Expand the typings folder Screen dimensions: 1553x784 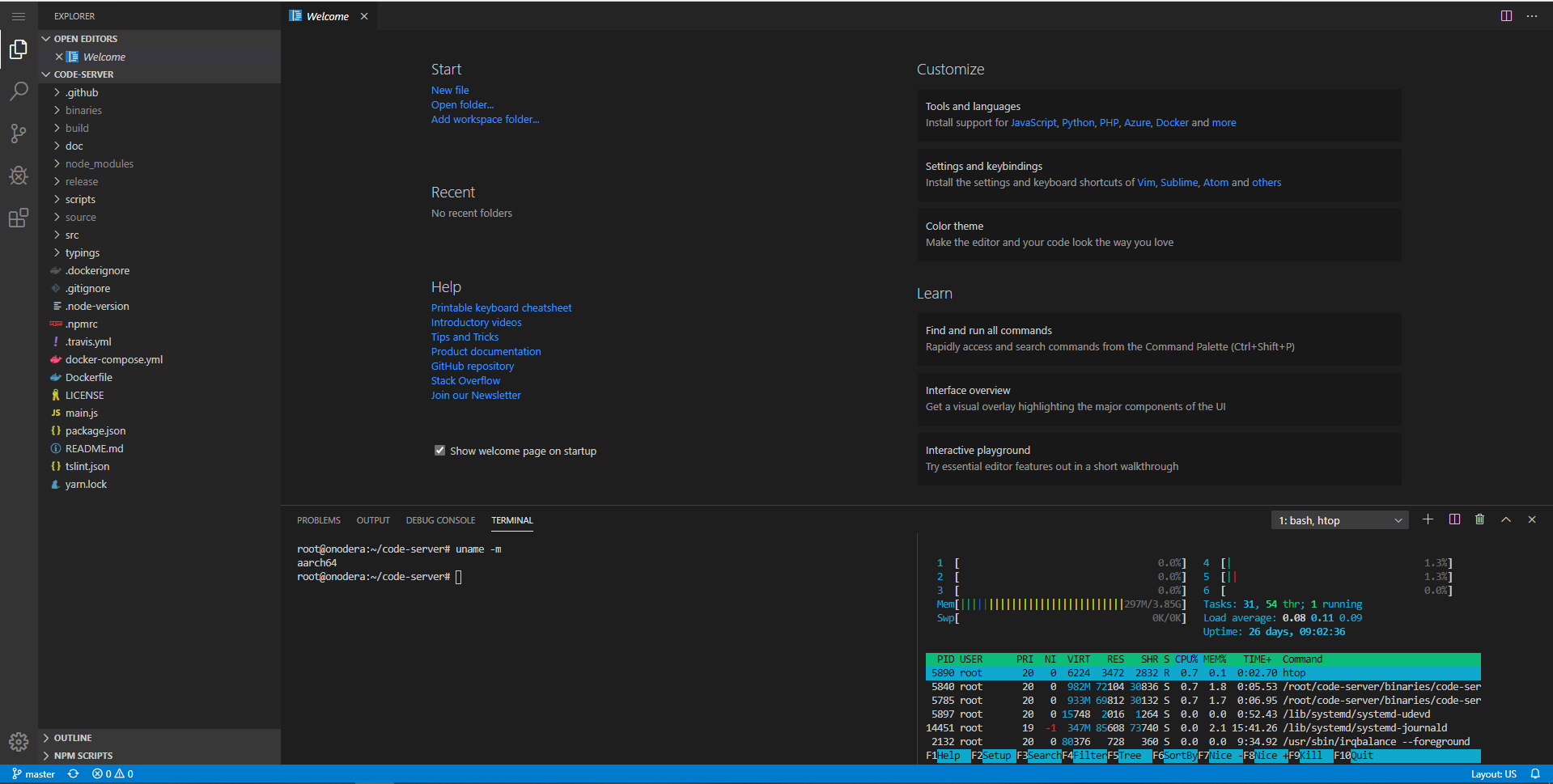tap(159, 253)
